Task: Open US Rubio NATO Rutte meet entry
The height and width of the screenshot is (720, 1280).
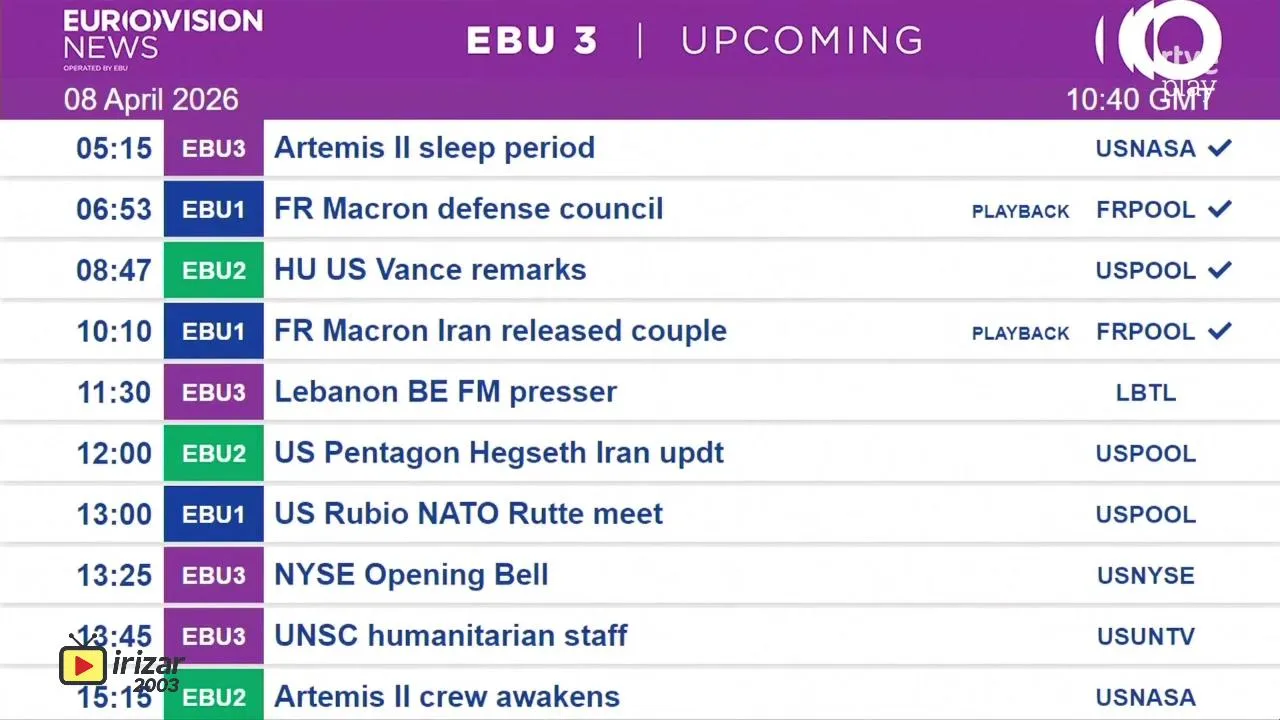Action: [468, 514]
